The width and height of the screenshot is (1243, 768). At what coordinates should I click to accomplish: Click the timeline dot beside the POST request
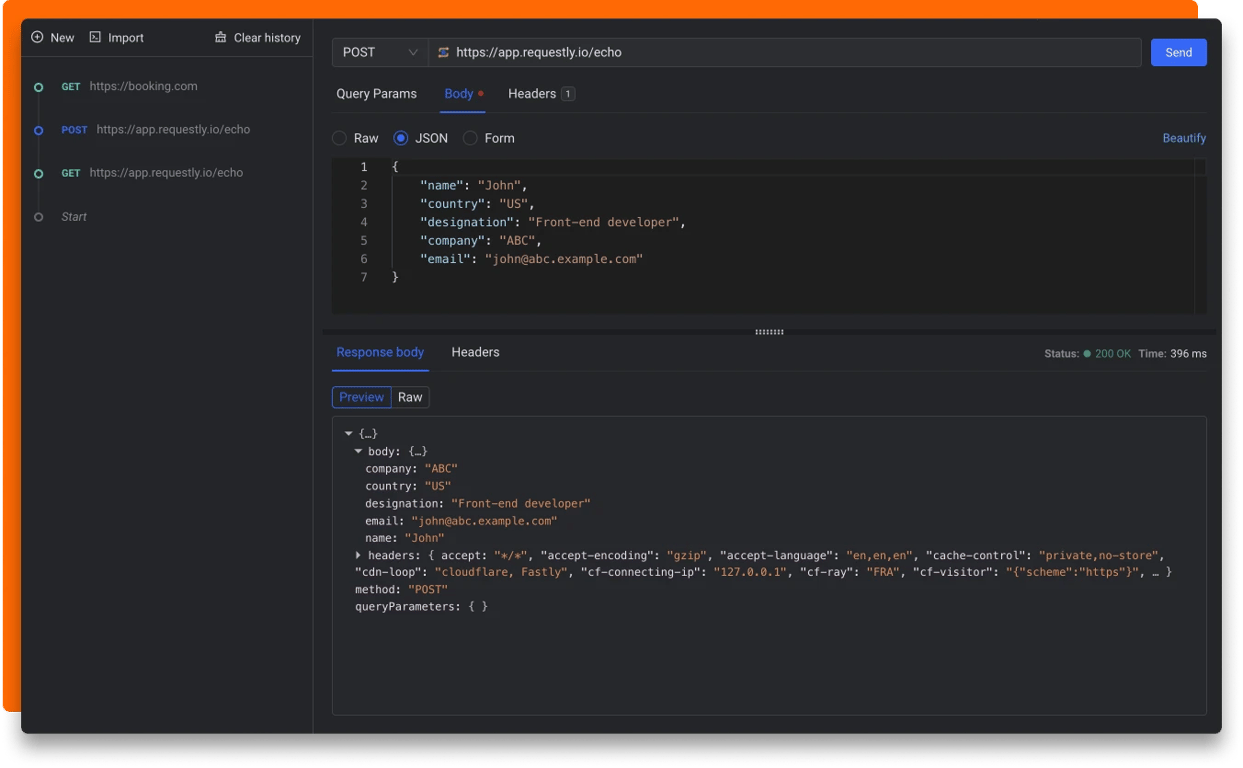click(x=39, y=130)
